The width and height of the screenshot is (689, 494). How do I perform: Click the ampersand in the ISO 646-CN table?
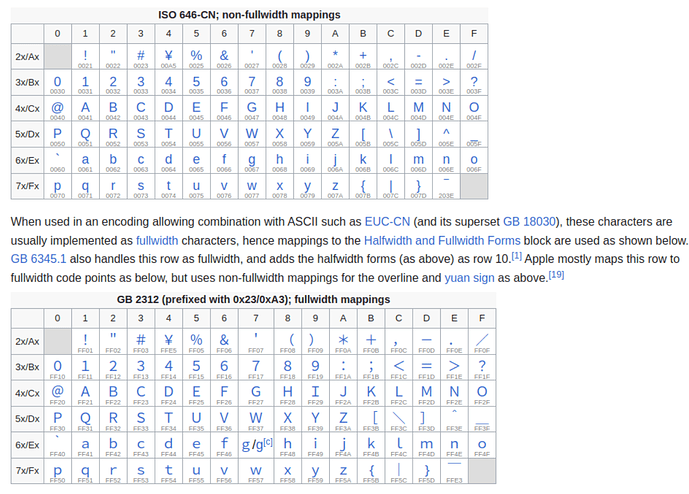click(x=224, y=54)
